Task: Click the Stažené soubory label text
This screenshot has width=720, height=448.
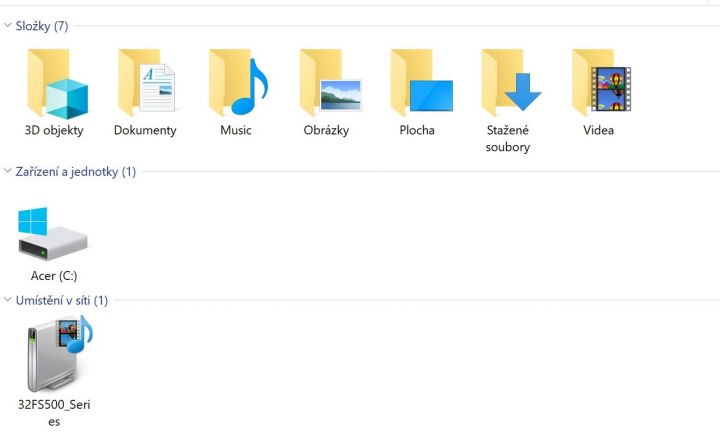Action: click(x=508, y=139)
